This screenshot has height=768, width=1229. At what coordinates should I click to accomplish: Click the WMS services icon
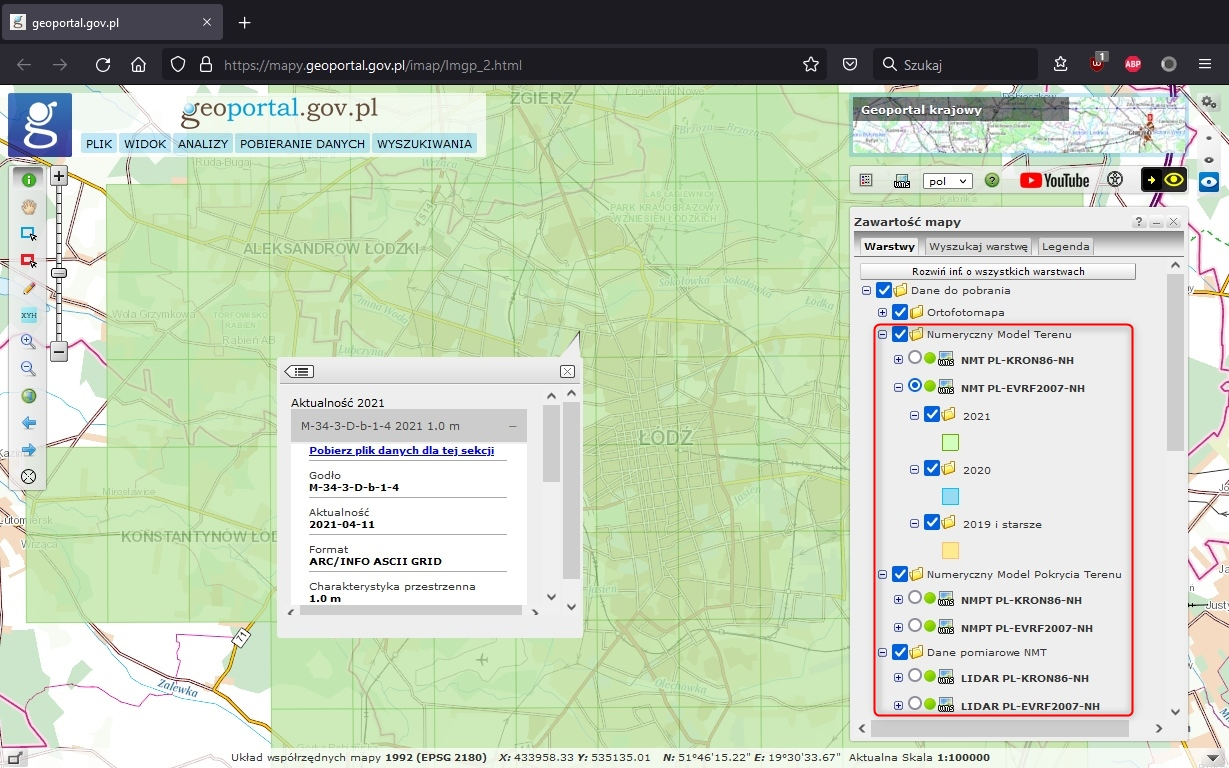[x=902, y=181]
